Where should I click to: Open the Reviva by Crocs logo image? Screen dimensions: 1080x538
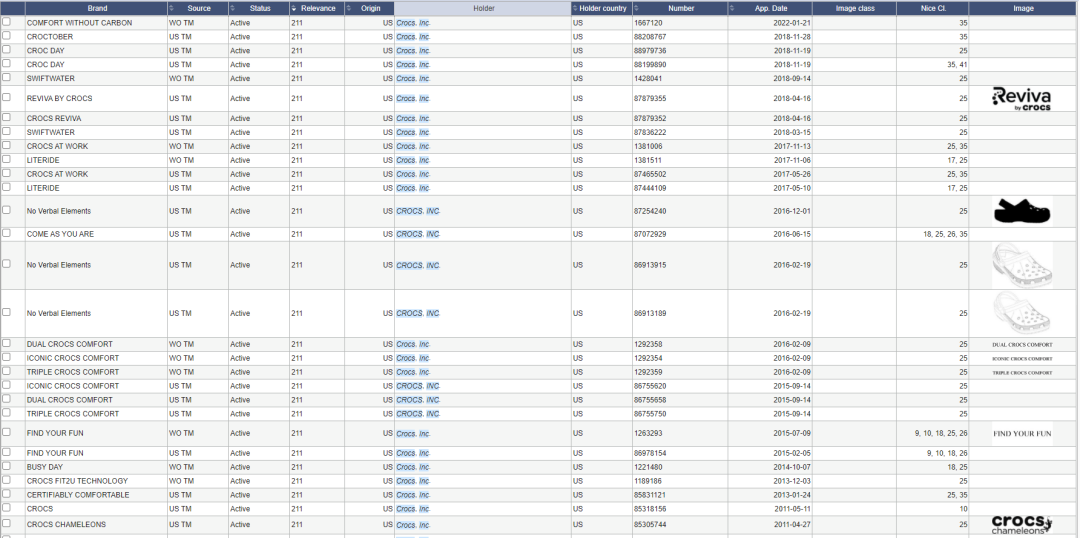coord(1022,99)
